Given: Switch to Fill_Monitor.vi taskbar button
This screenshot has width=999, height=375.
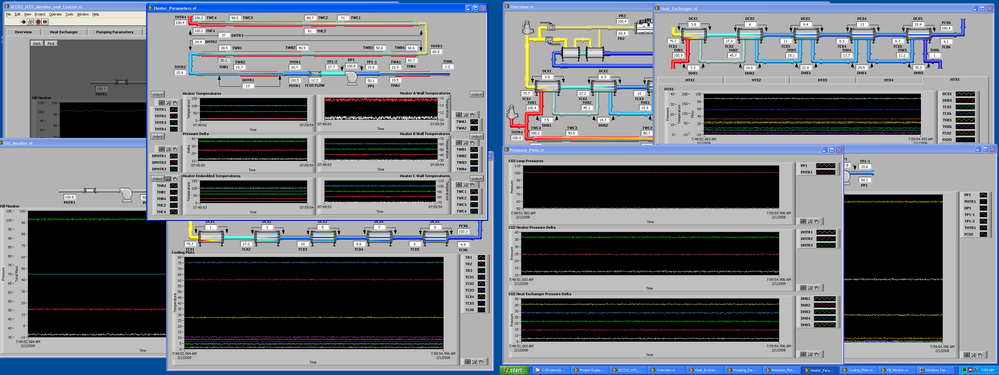Looking at the screenshot, I should [896, 370].
